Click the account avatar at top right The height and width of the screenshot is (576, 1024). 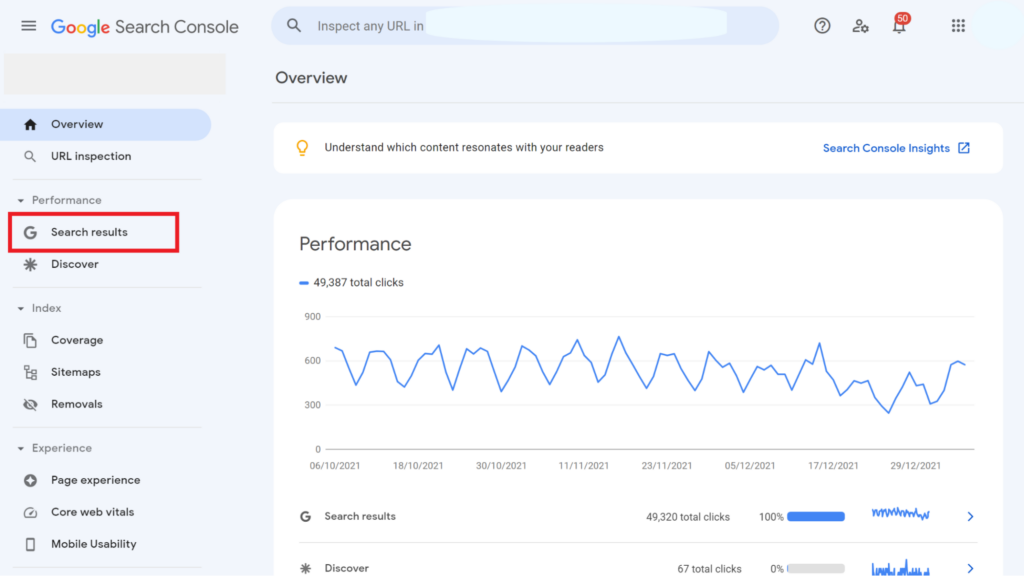coord(999,26)
